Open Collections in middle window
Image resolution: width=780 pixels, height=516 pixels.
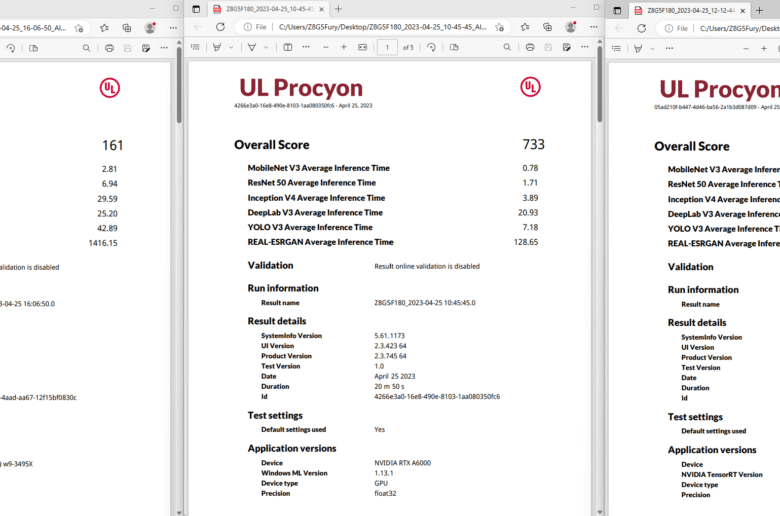pyautogui.click(x=547, y=27)
